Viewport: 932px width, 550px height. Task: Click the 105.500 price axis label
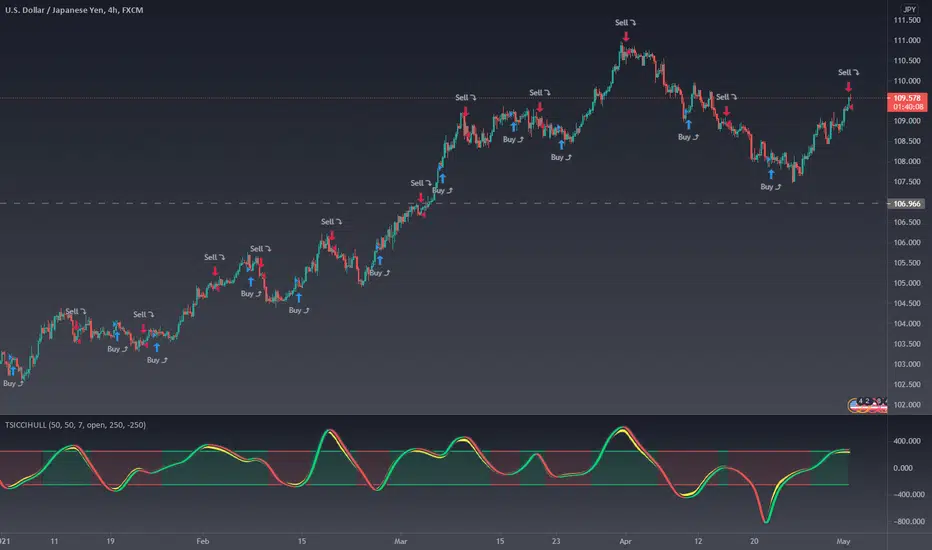907,263
